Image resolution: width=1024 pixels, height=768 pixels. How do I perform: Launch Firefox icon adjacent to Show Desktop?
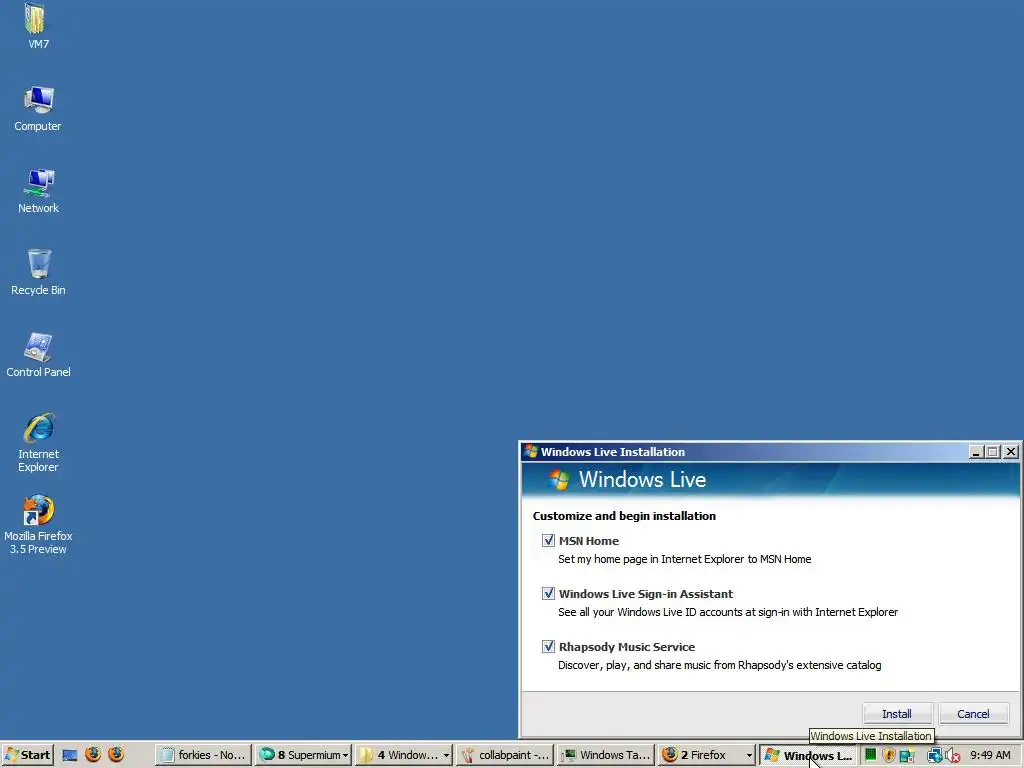93,754
